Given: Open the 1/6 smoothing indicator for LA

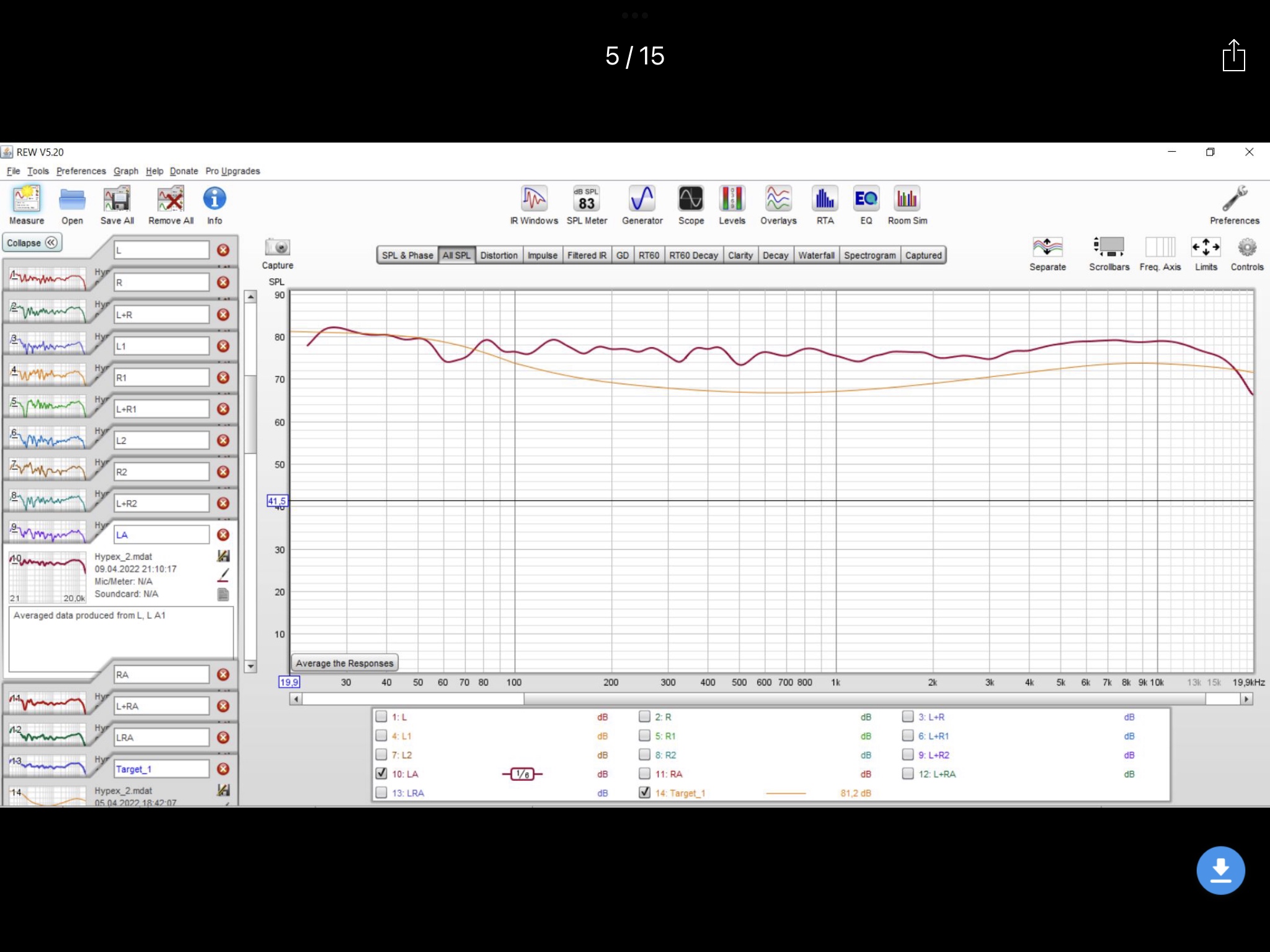Looking at the screenshot, I should coord(522,774).
